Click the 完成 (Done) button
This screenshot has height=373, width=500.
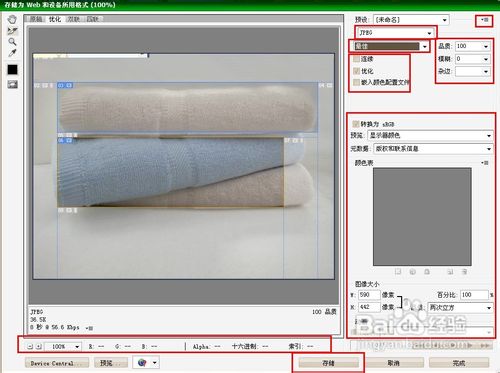tap(459, 363)
